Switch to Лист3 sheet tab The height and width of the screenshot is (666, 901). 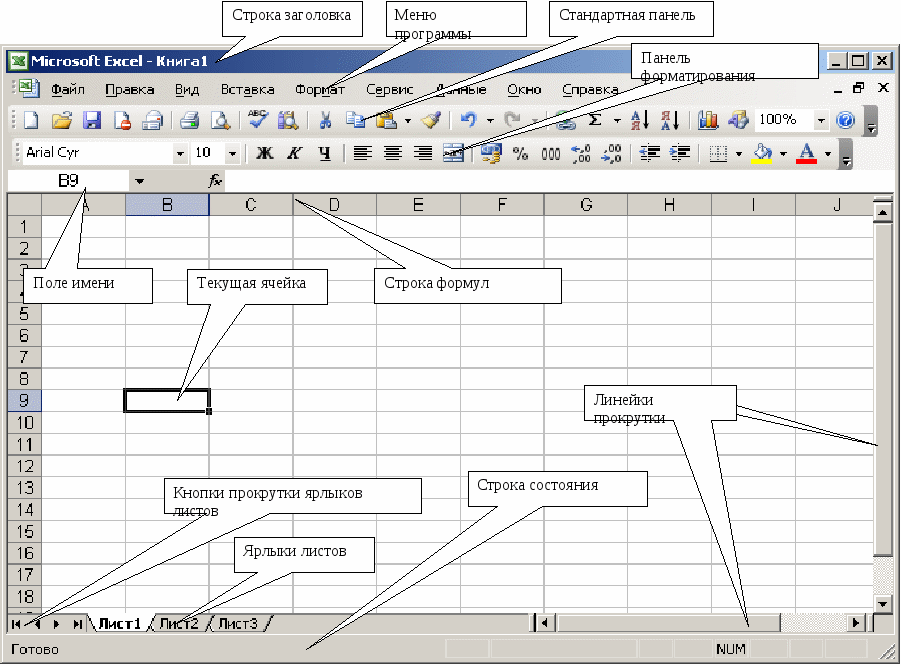pyautogui.click(x=238, y=623)
